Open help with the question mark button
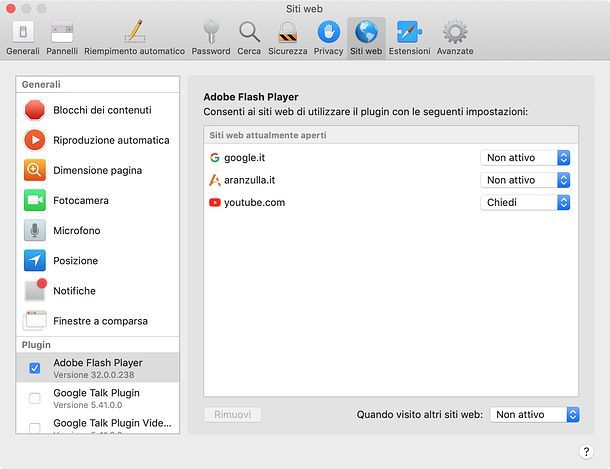Screen dimensions: 610x469 click(x=586, y=452)
